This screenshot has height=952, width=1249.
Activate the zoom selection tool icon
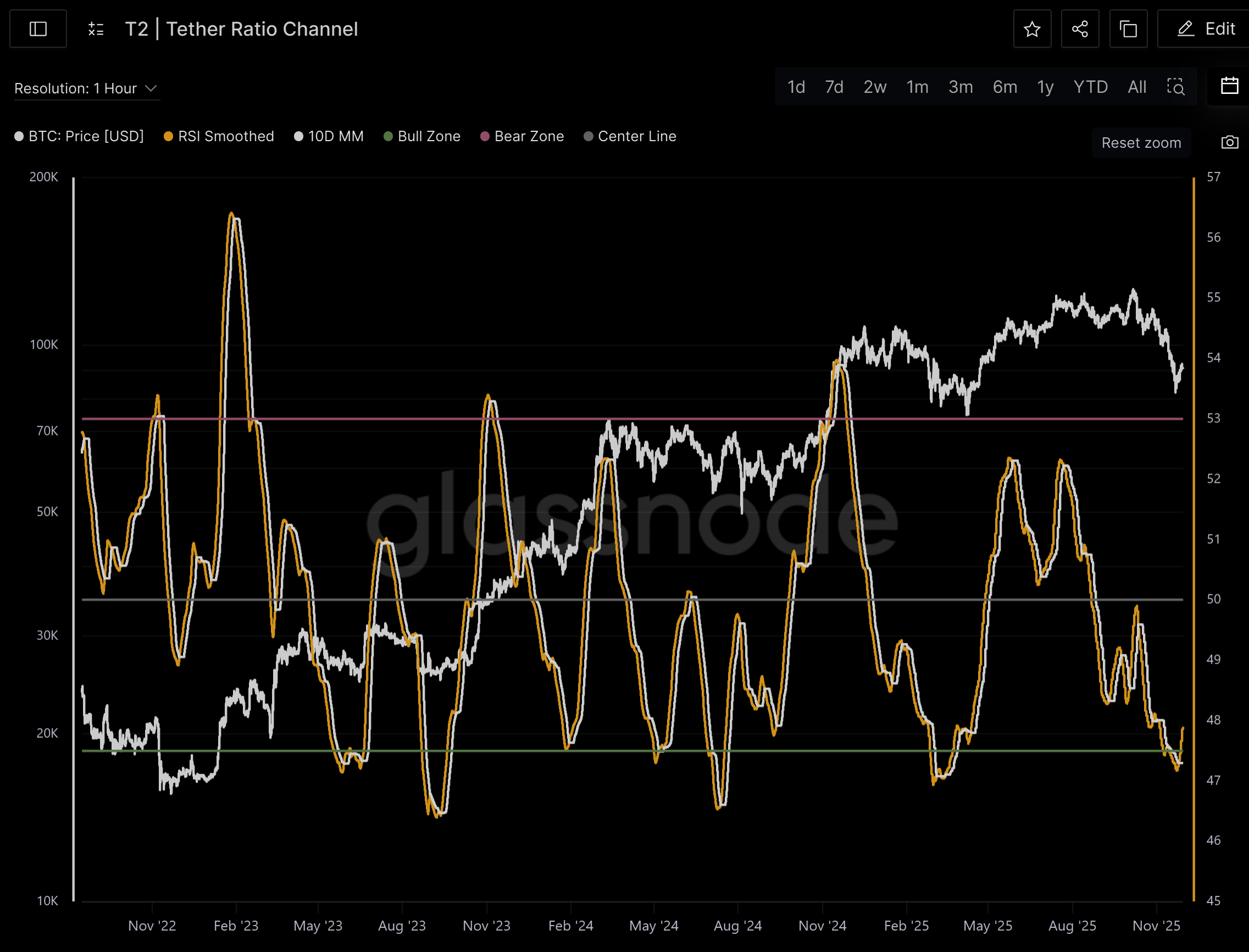point(1175,87)
